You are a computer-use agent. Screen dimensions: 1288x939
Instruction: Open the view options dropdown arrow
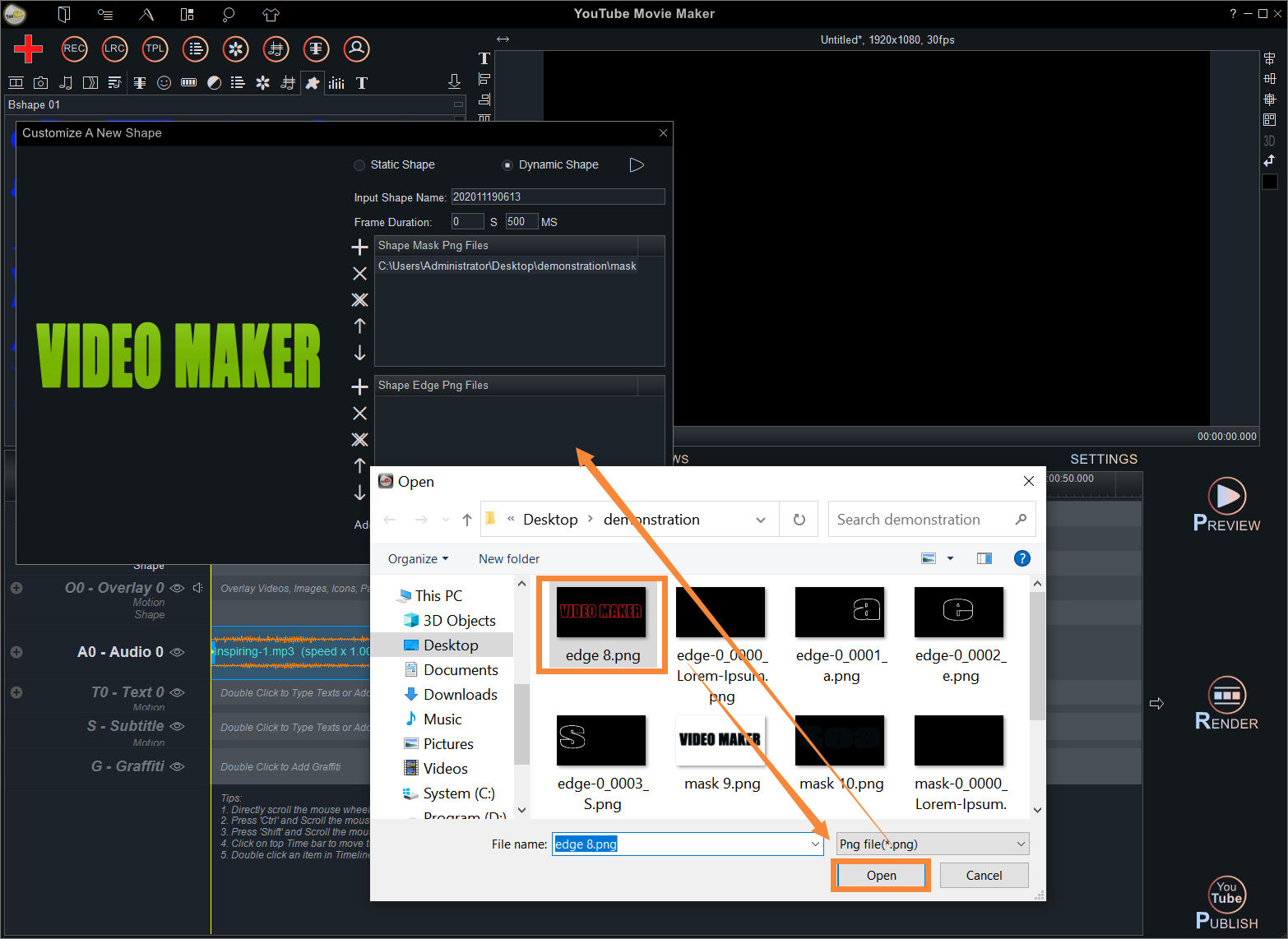pyautogui.click(x=950, y=558)
